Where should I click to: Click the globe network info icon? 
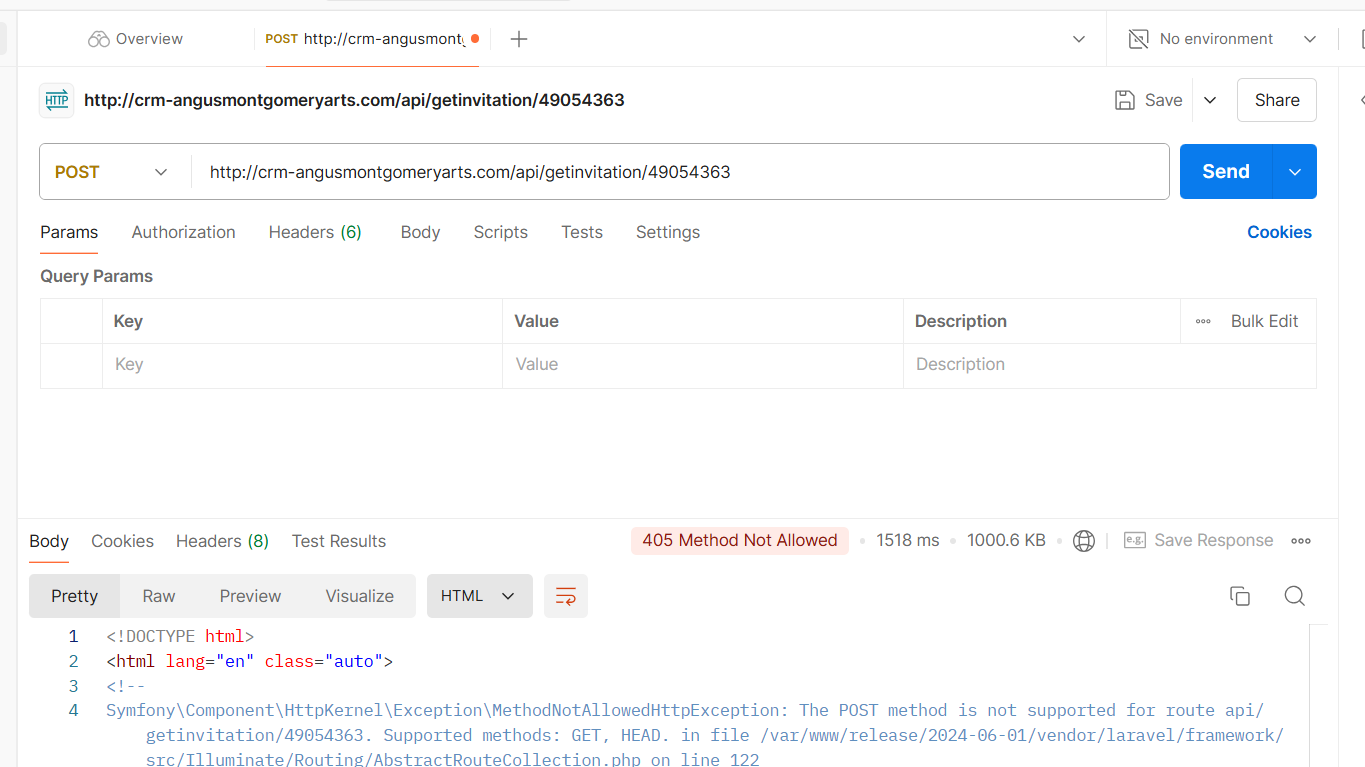coord(1083,541)
